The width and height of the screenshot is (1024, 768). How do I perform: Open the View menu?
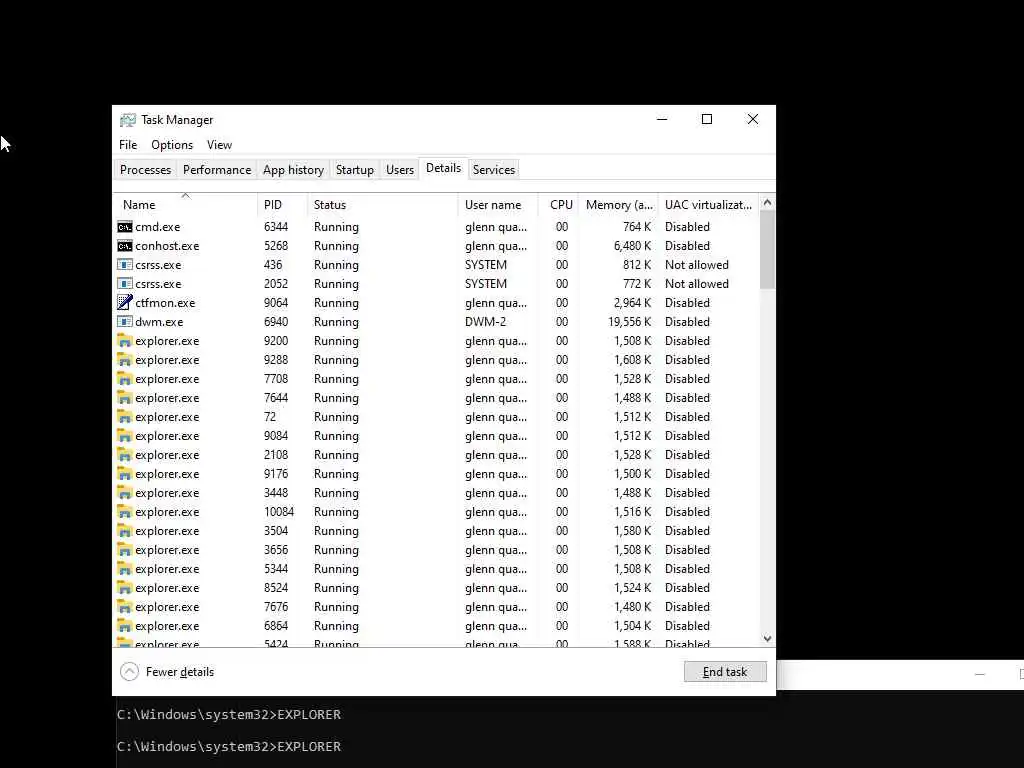(219, 145)
